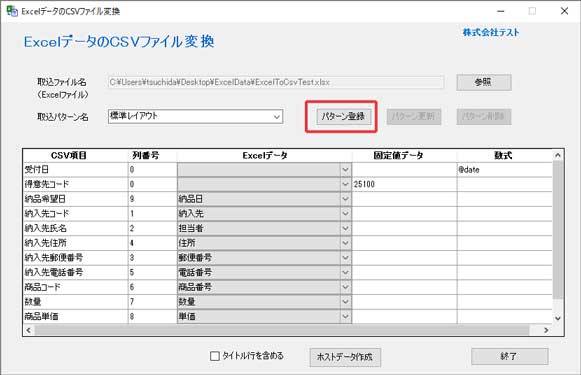Click the 取込ファイル名 path field
The width and height of the screenshot is (581, 375).
point(276,82)
